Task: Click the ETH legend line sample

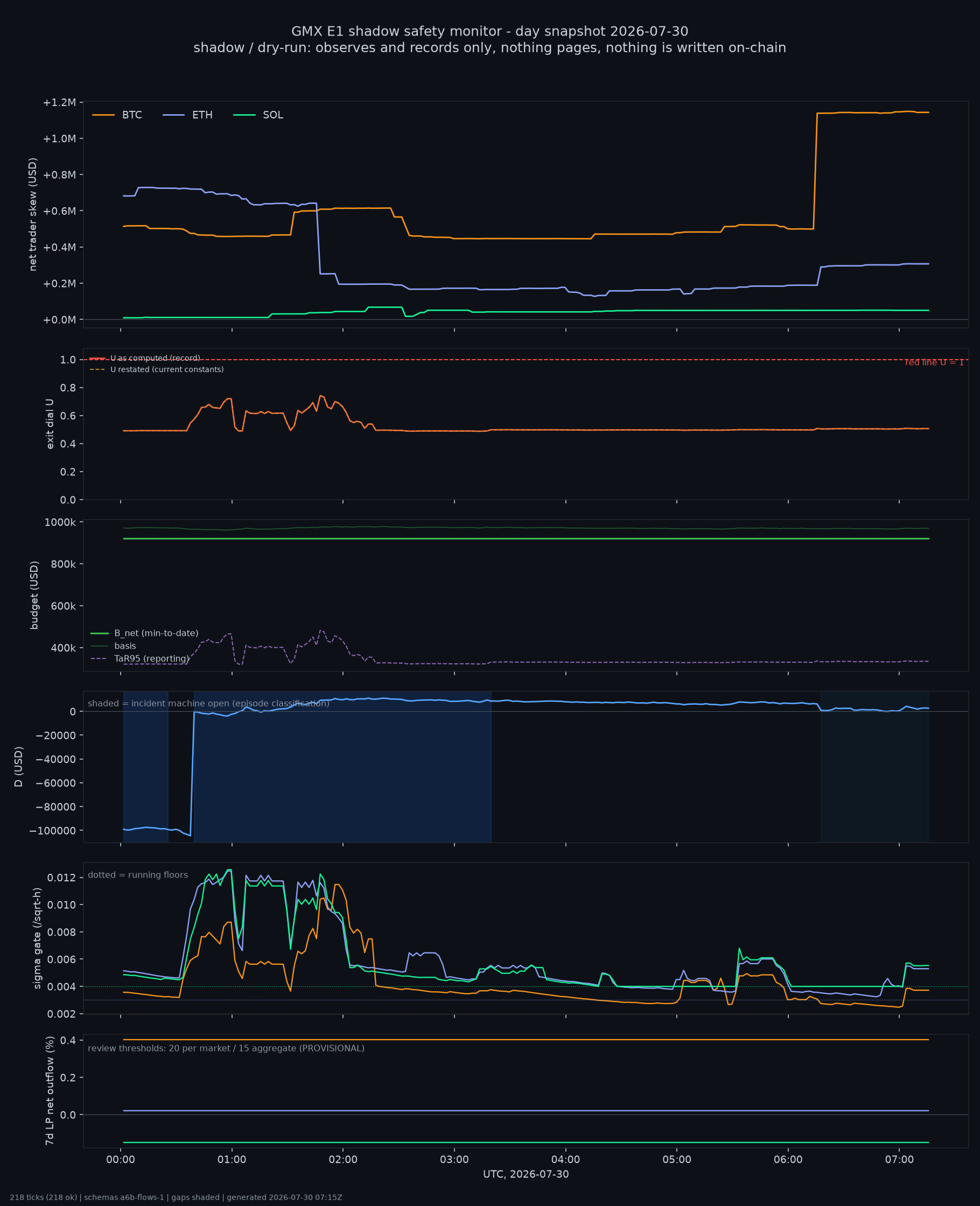Action: (174, 115)
